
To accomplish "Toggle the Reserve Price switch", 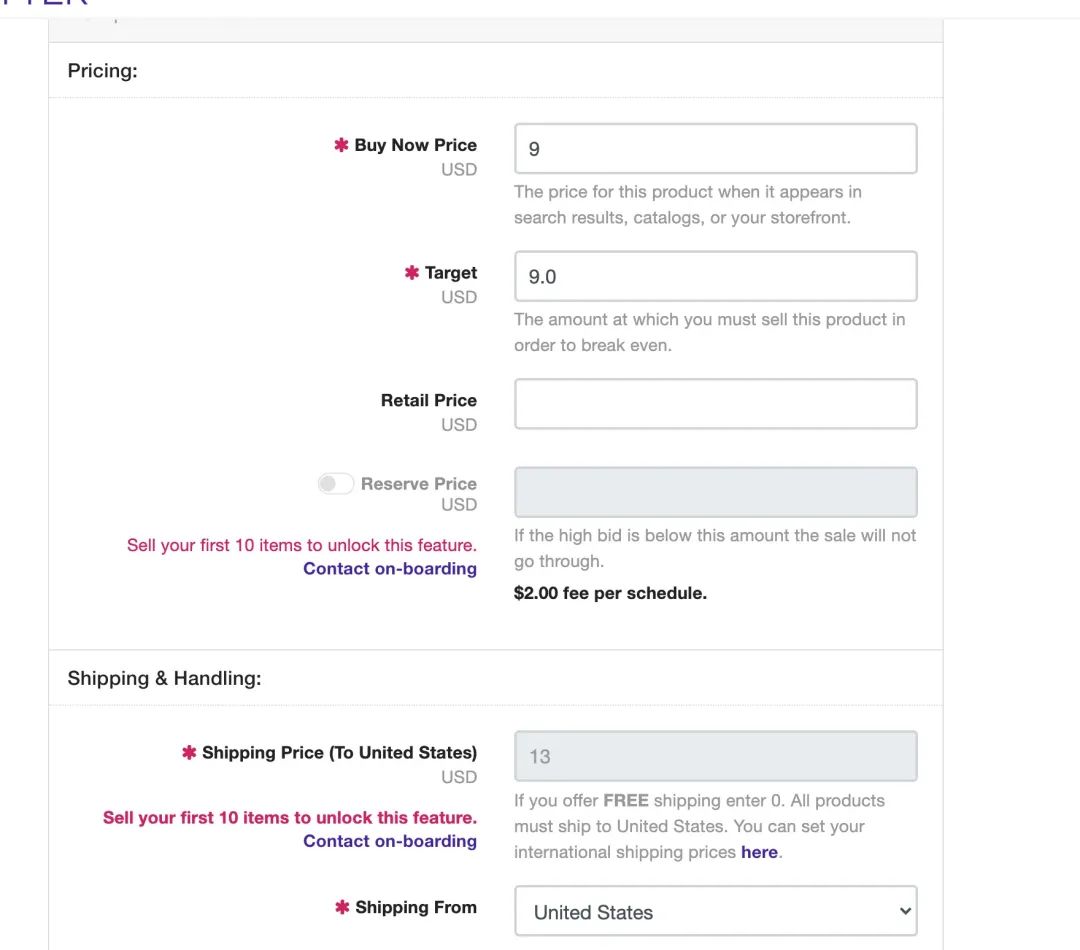I will 336,484.
